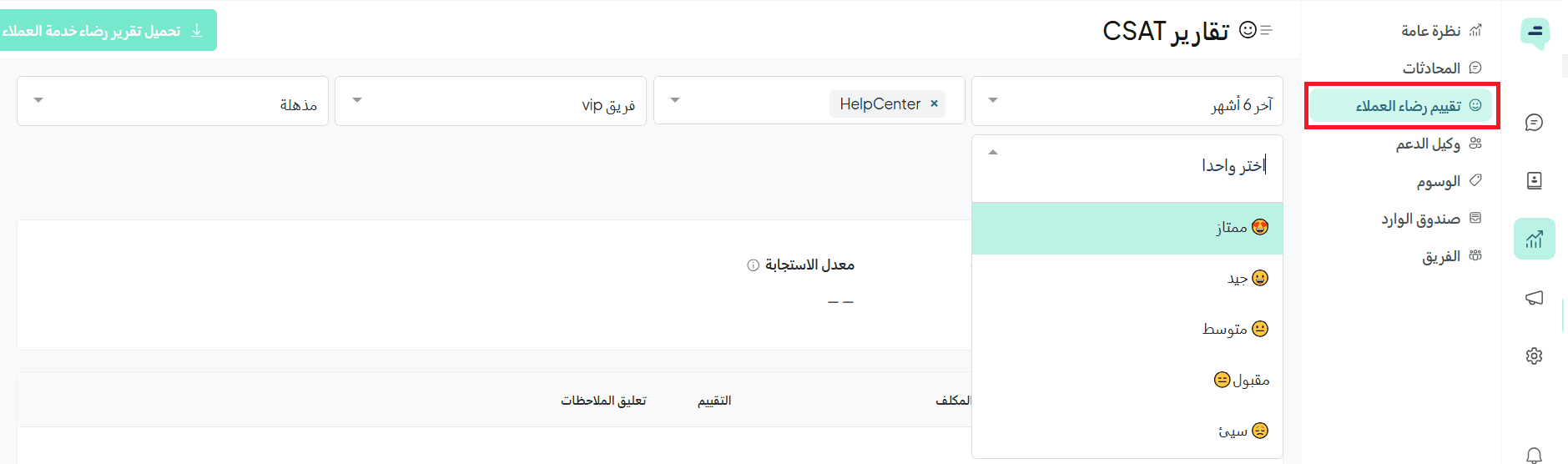The image size is (1568, 464).
Task: Open chat bubble icon in far-right rail
Action: [1534, 123]
